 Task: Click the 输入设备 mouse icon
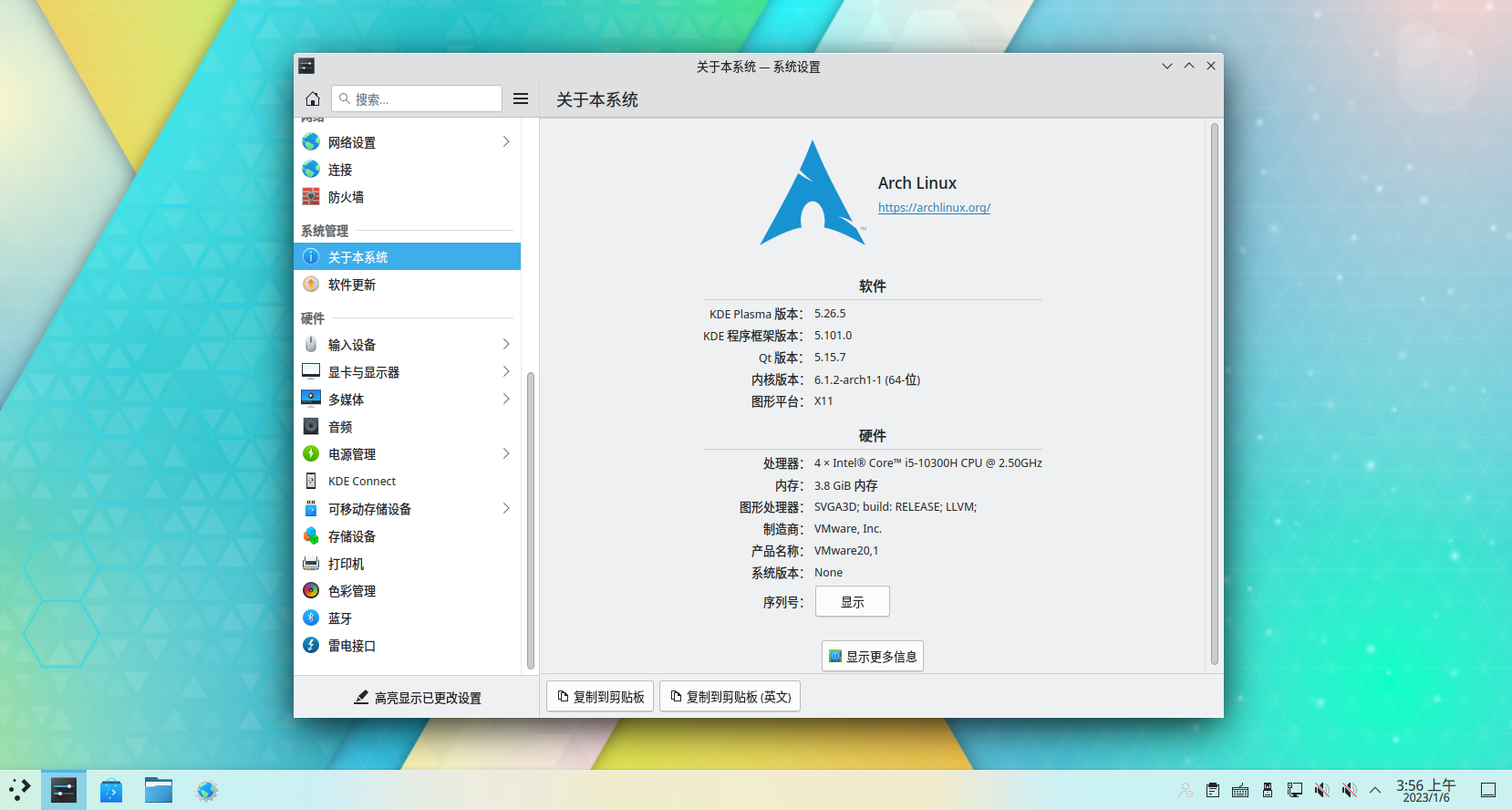pos(311,345)
